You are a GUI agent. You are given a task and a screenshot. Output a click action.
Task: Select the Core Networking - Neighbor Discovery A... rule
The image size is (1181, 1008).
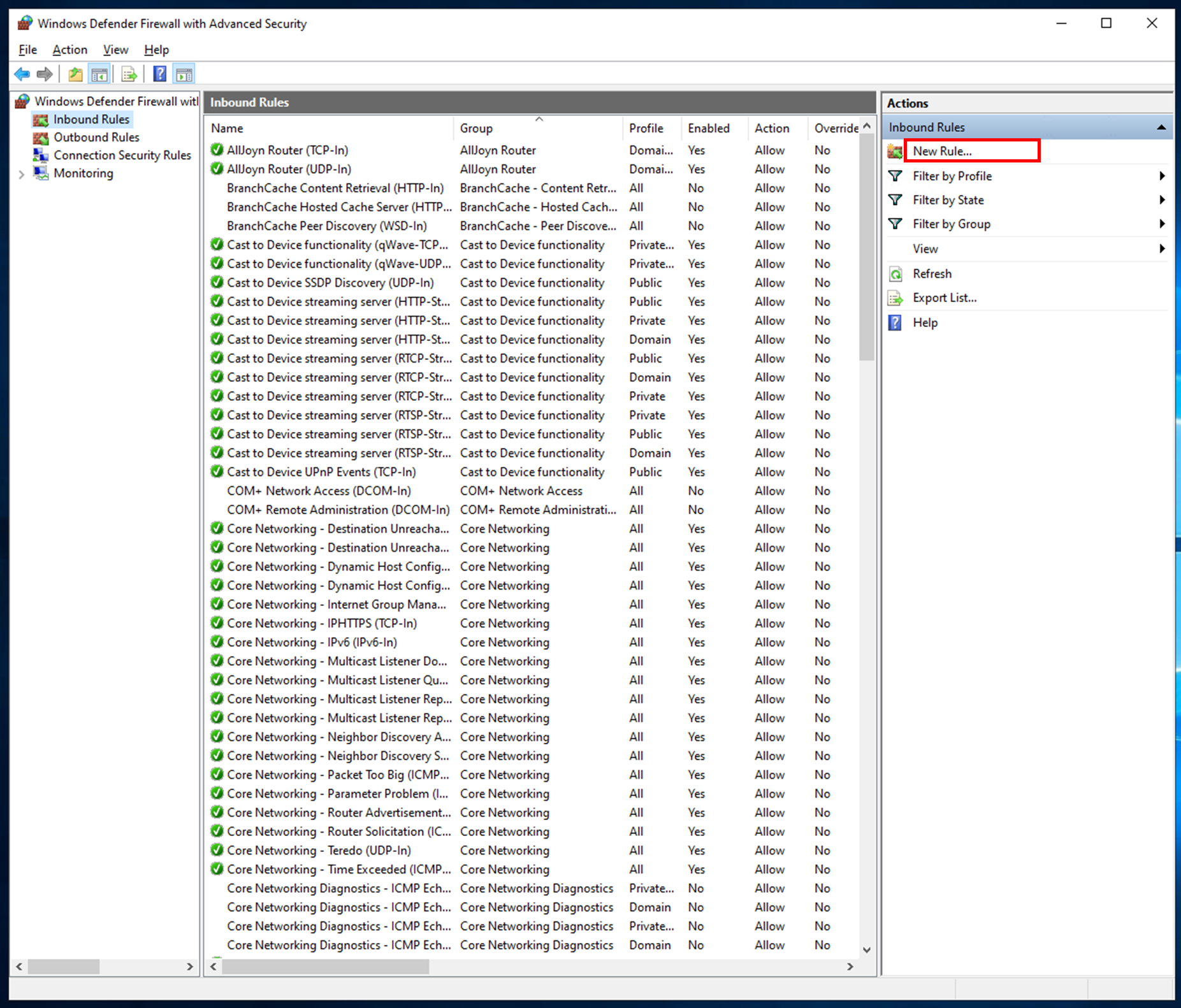339,737
